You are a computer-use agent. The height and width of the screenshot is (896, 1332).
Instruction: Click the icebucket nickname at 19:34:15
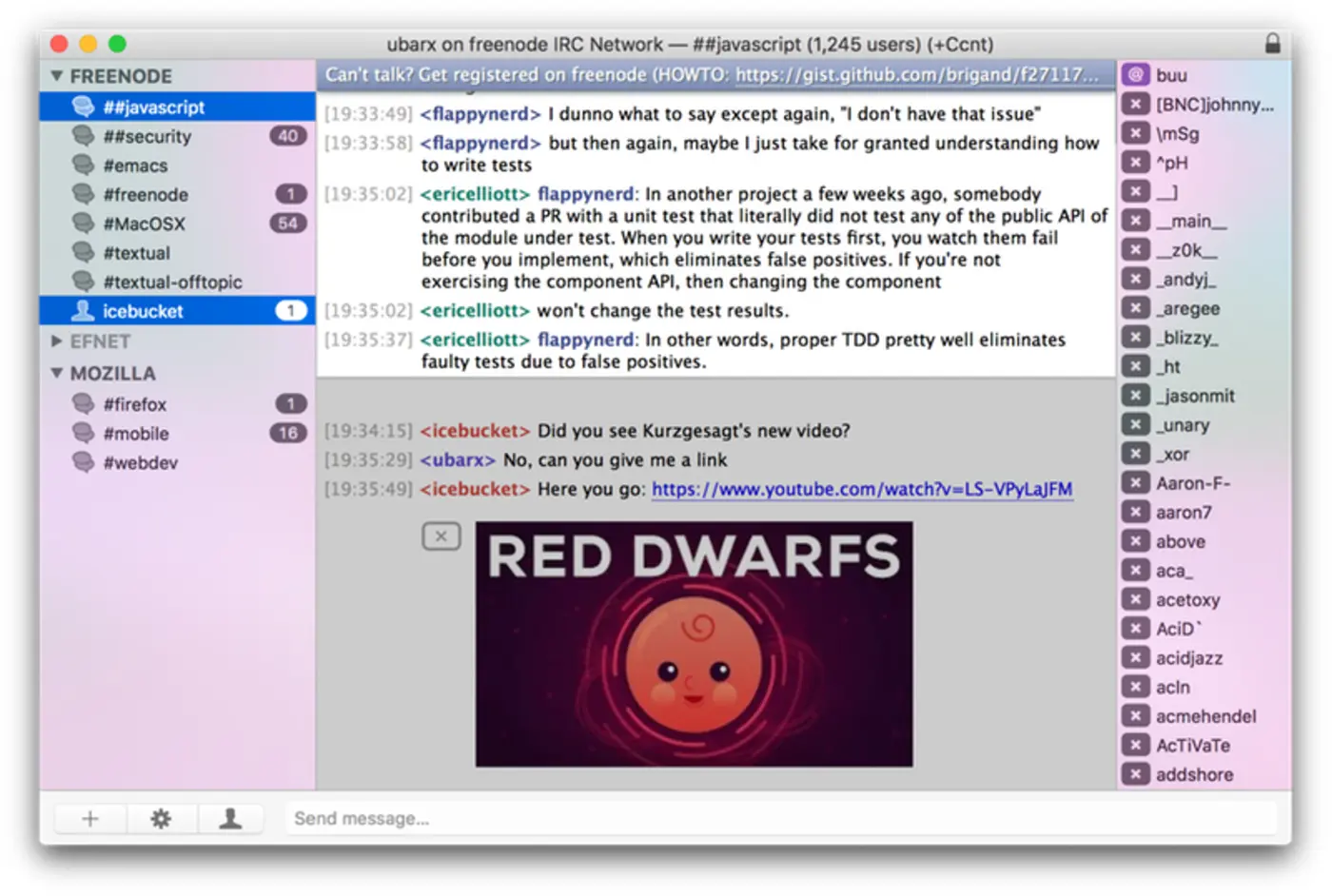pos(475,431)
